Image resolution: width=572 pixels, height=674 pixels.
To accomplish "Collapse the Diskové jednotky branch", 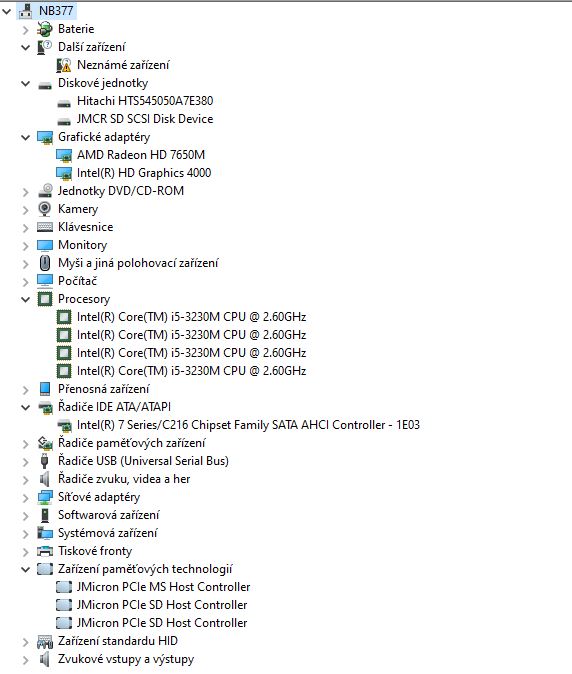I will pyautogui.click(x=26, y=83).
